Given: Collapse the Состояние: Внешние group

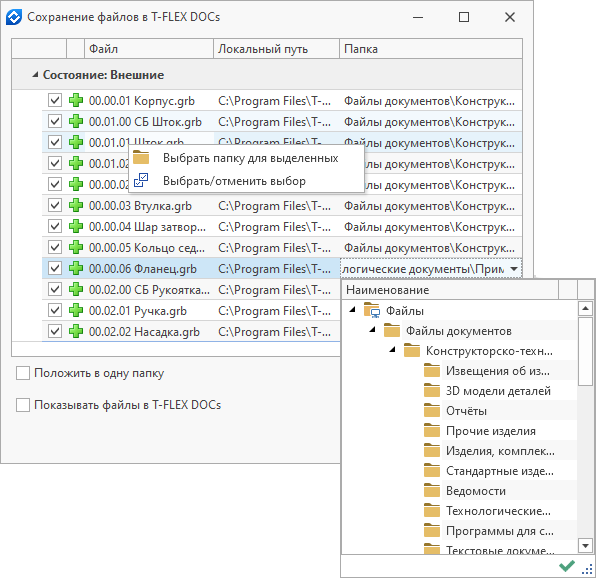Looking at the screenshot, I should tap(36, 75).
